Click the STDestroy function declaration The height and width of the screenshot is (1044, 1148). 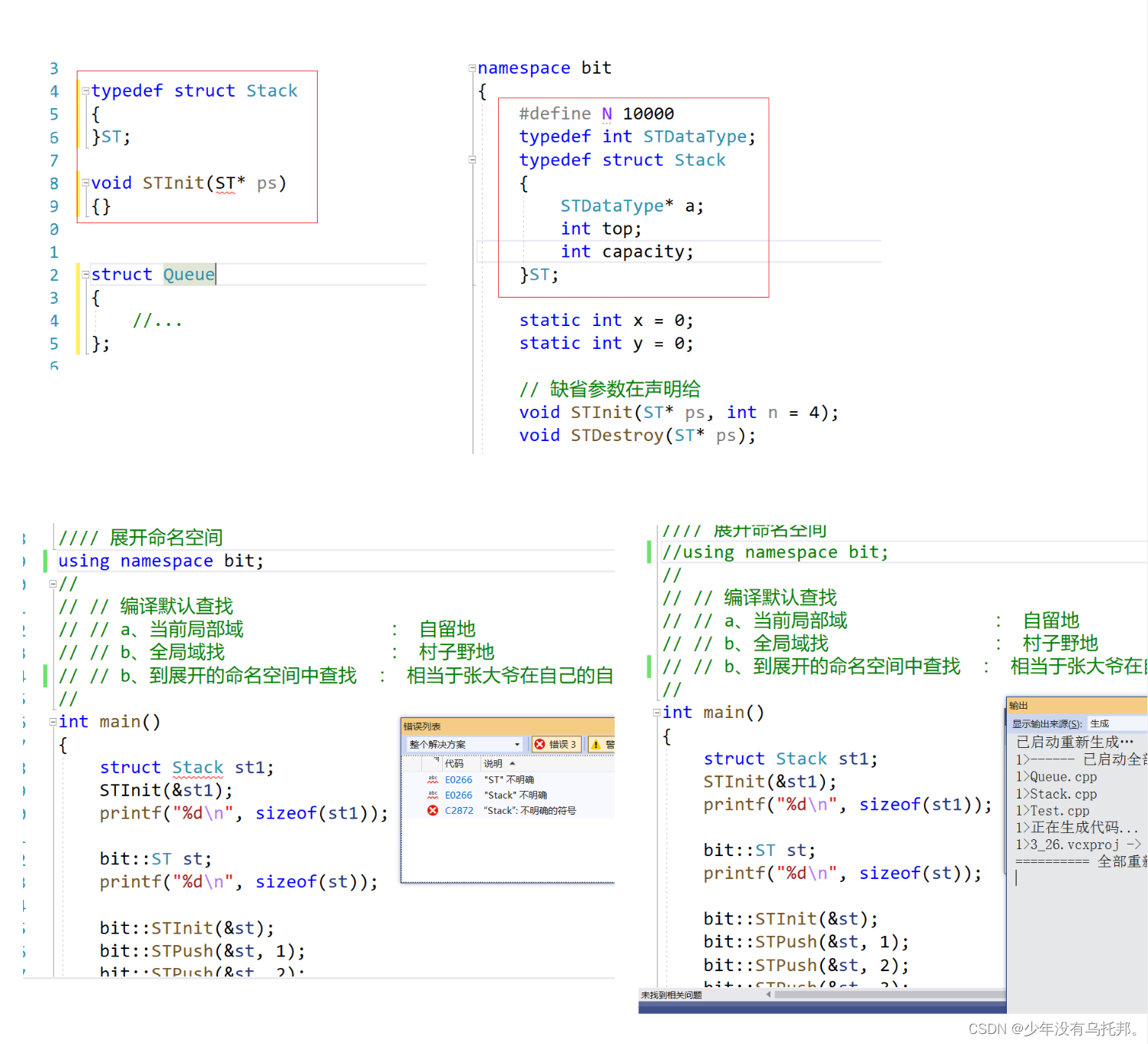(x=638, y=436)
